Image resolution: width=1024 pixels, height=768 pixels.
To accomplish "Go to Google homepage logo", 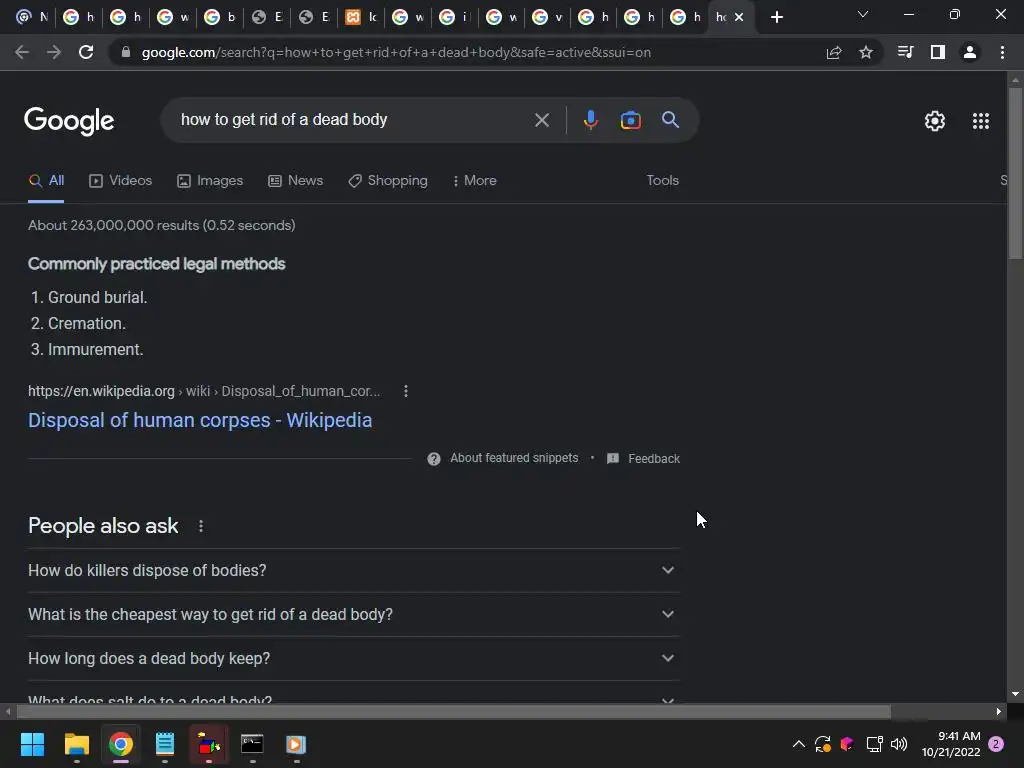I will (x=69, y=121).
